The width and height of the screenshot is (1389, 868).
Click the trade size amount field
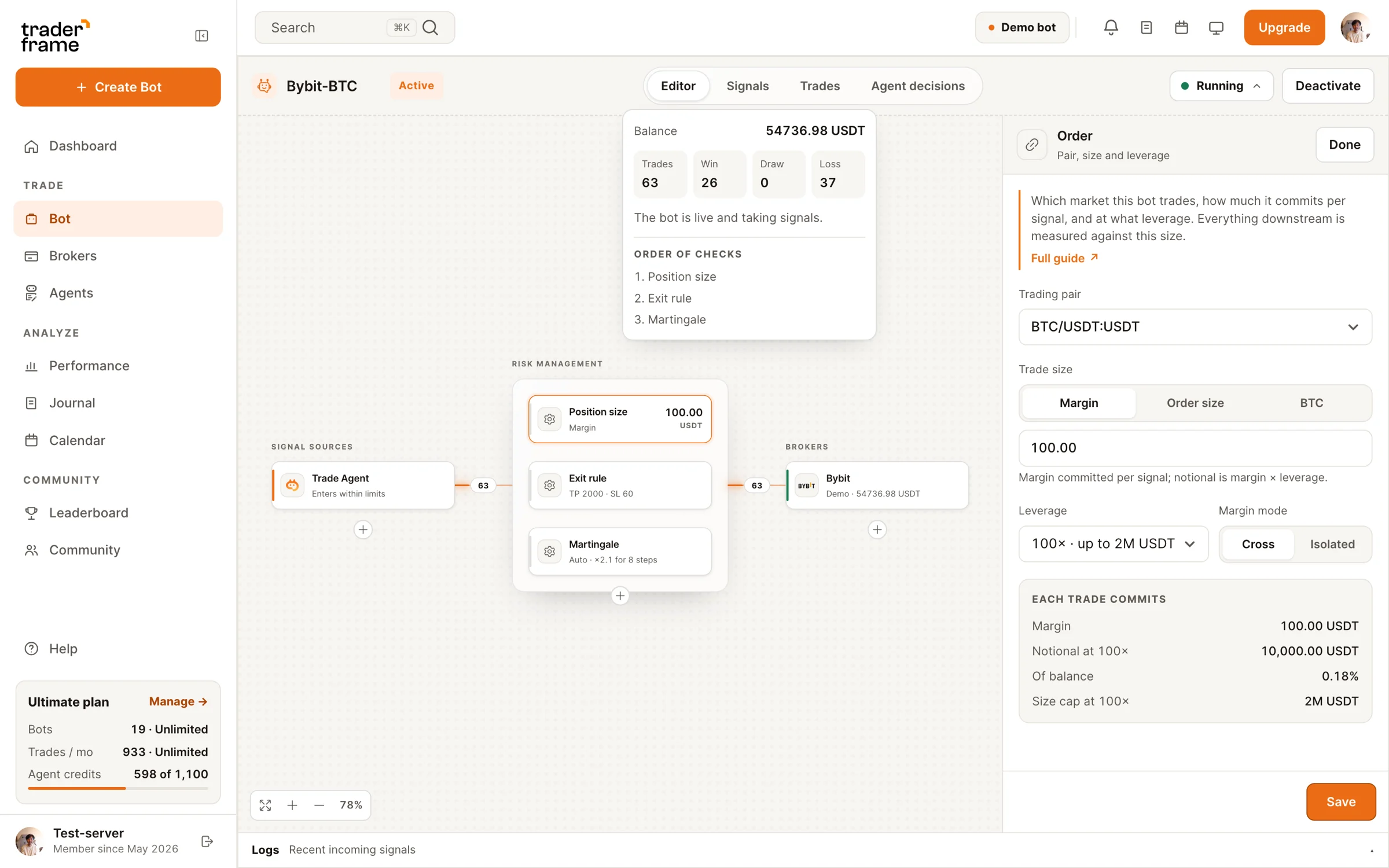click(x=1195, y=448)
